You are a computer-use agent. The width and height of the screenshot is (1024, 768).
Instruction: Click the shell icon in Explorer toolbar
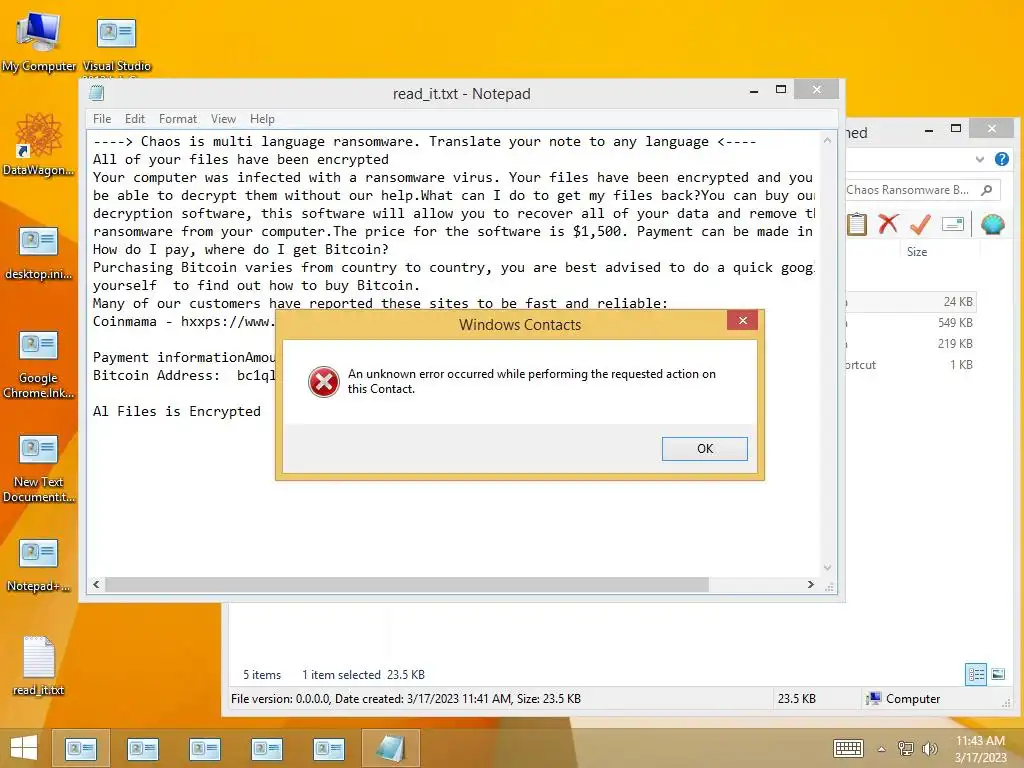coord(993,225)
